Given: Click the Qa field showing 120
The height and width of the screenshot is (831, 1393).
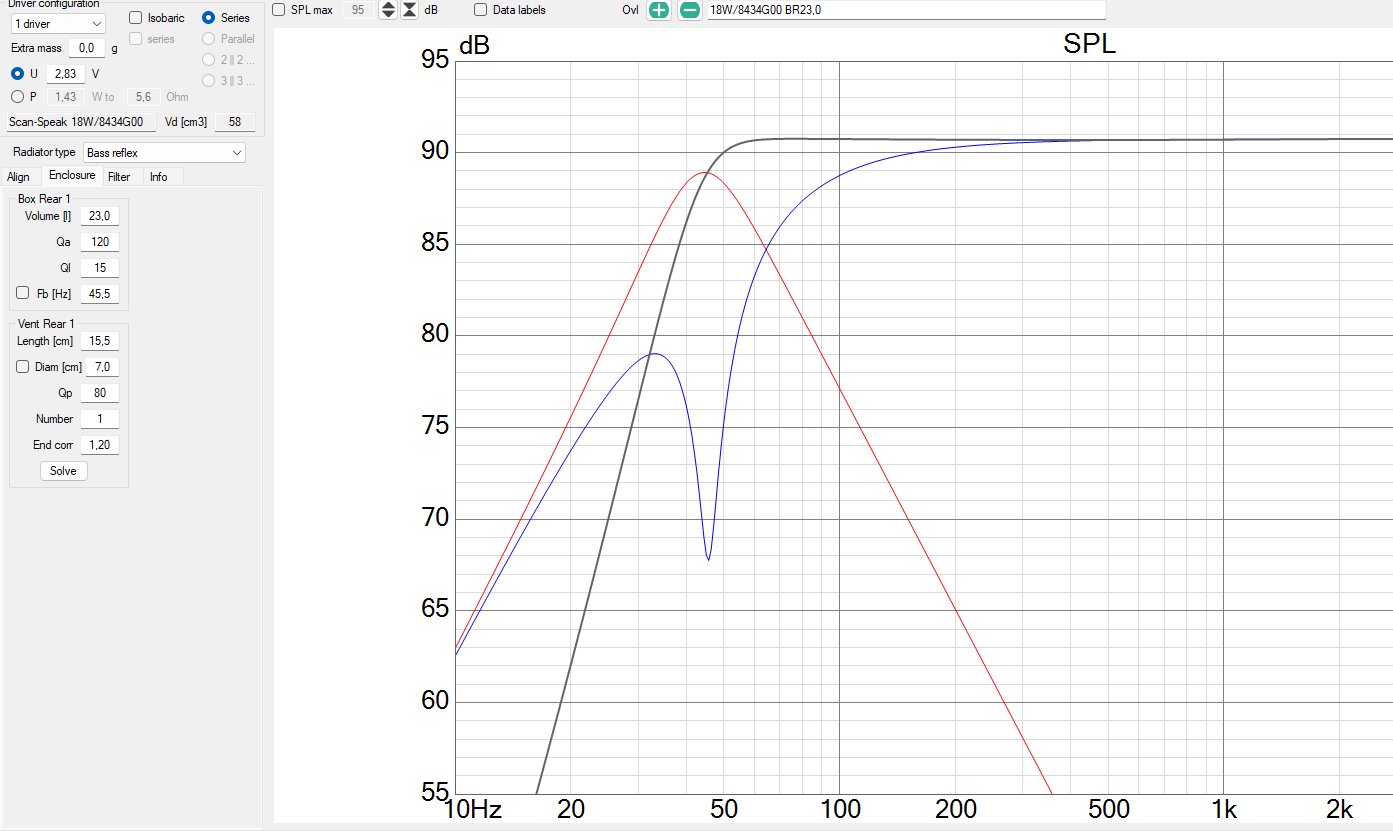Looking at the screenshot, I should point(100,242).
